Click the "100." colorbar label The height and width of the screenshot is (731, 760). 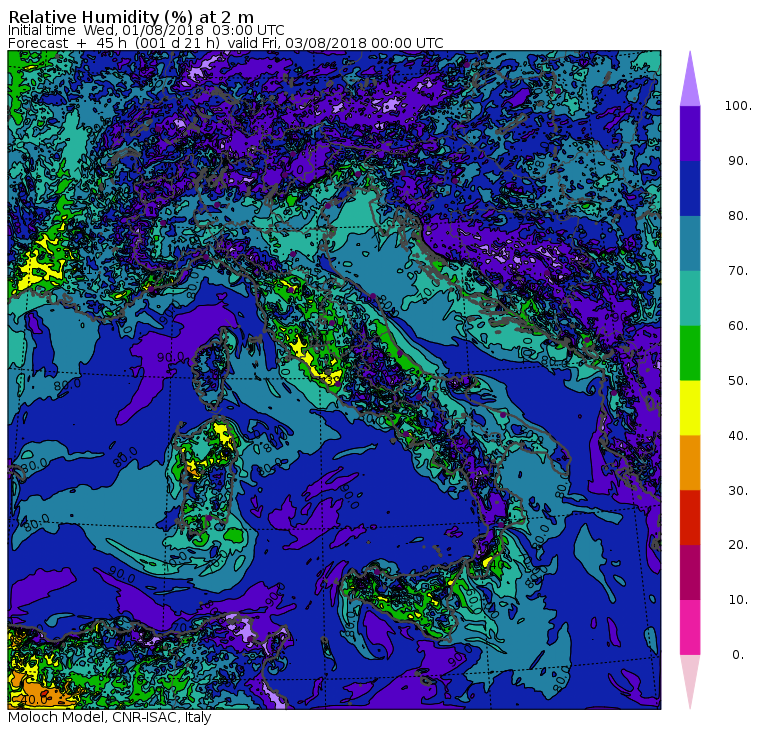[x=738, y=106]
